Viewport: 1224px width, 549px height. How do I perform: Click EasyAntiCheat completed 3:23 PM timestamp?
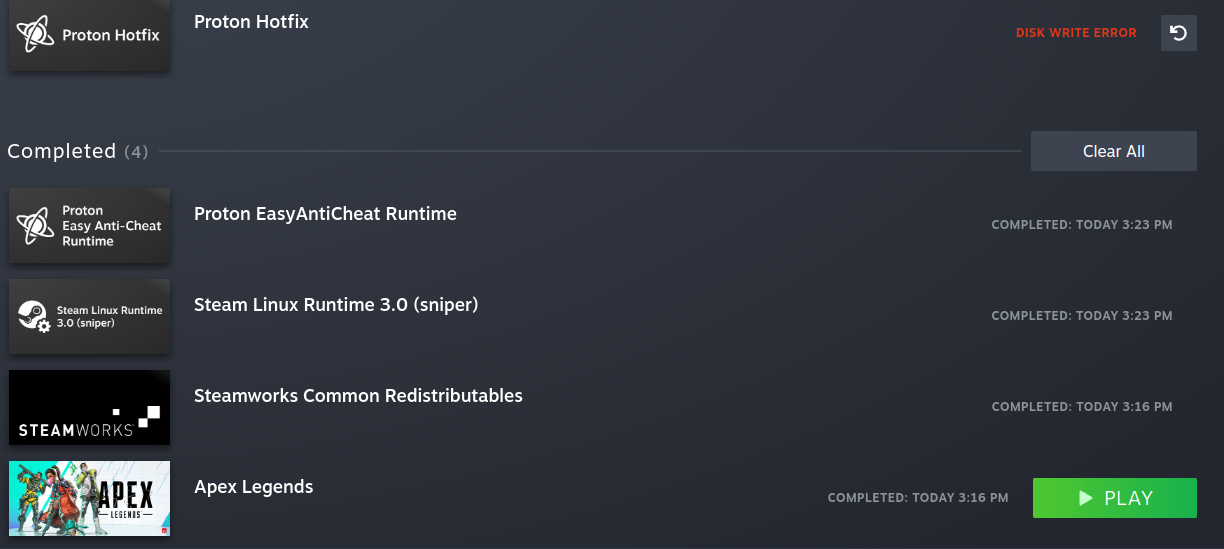point(1082,225)
